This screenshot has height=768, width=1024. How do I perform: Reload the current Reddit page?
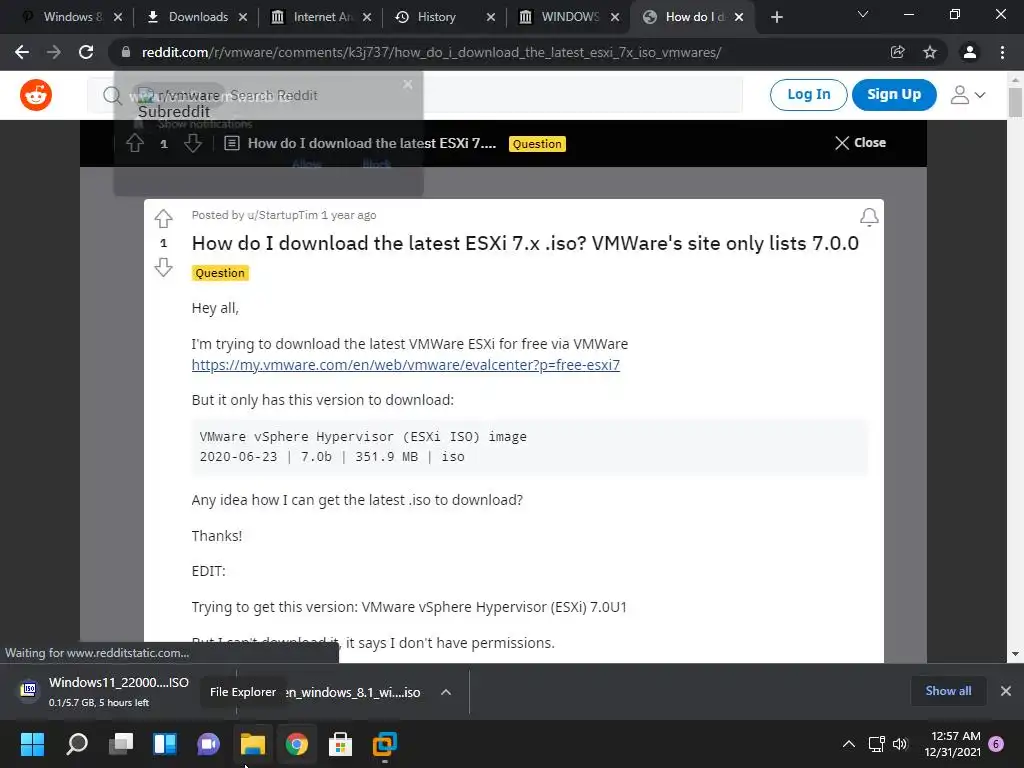86,52
